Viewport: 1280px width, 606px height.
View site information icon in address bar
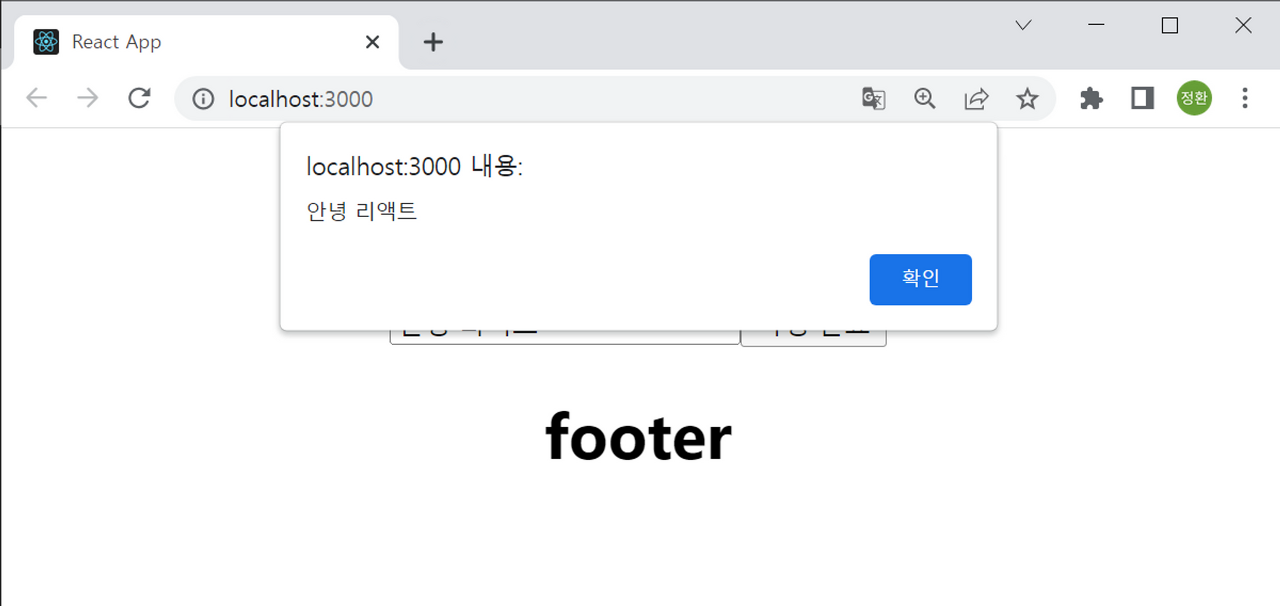203,98
